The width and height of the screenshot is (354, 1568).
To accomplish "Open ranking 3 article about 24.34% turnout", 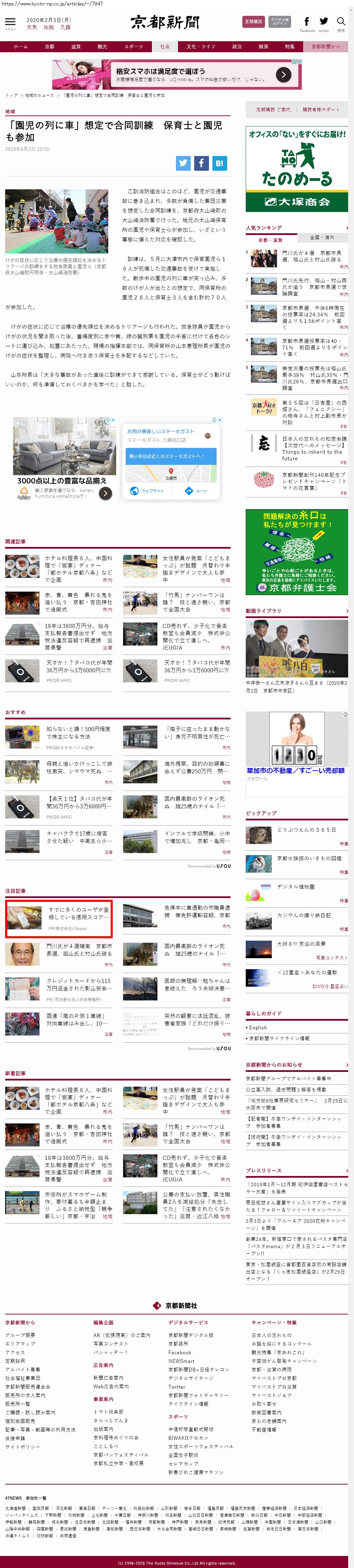I will pyautogui.click(x=314, y=317).
